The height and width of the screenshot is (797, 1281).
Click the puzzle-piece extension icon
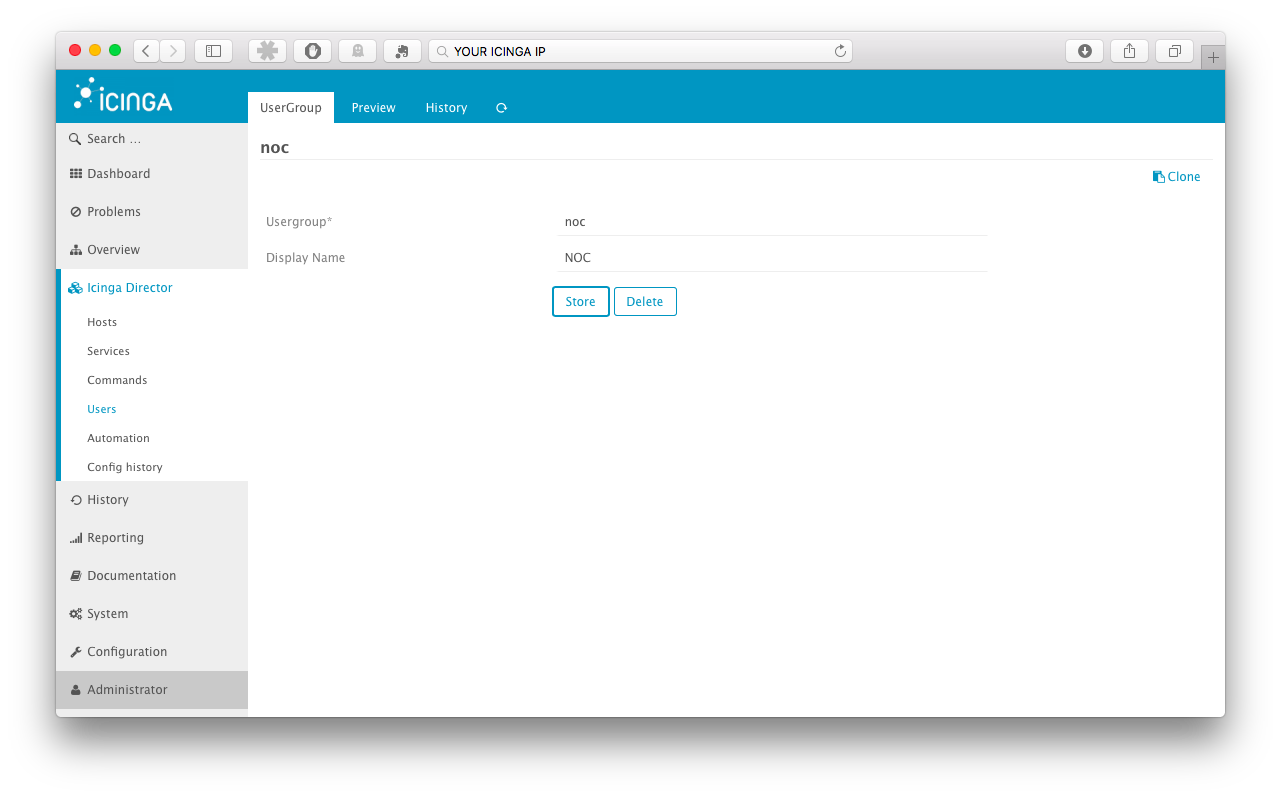[267, 51]
